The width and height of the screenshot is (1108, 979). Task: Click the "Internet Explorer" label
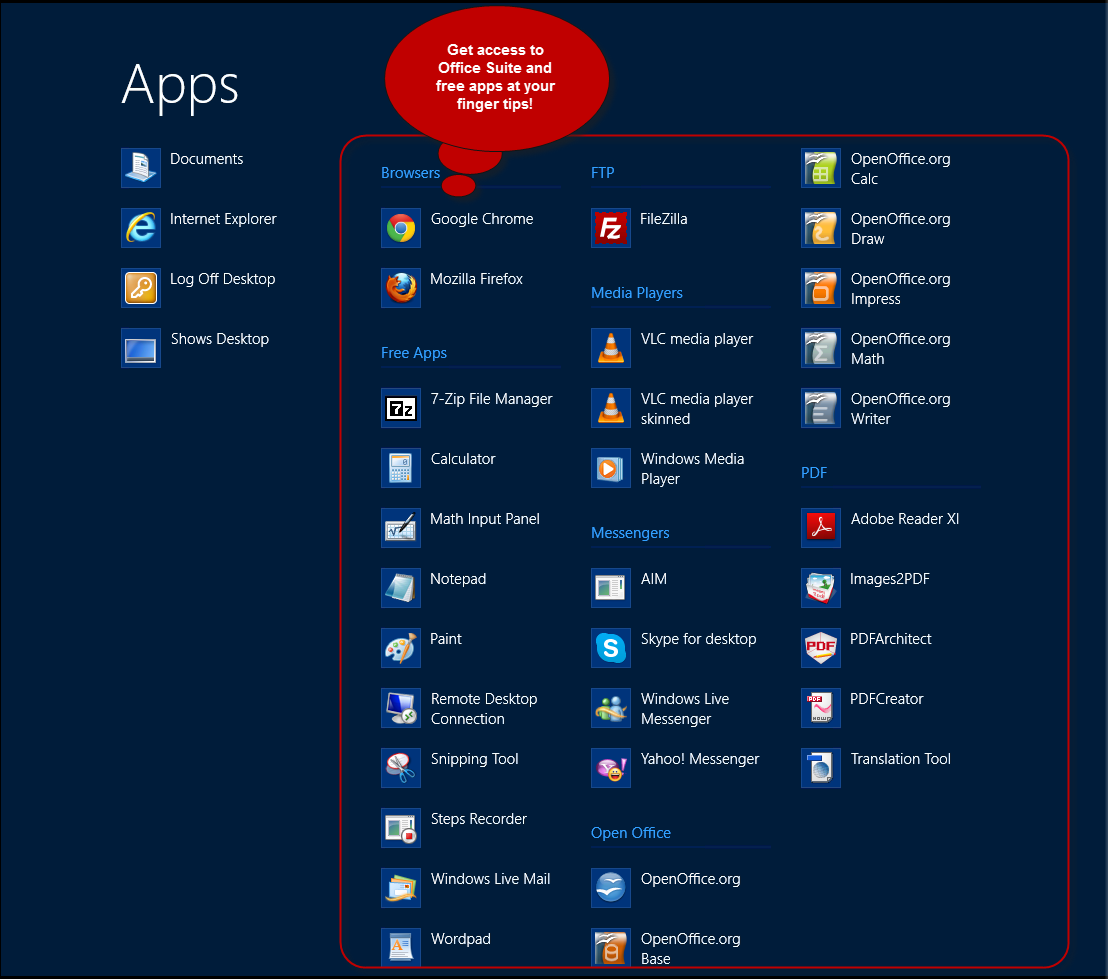[x=223, y=219]
